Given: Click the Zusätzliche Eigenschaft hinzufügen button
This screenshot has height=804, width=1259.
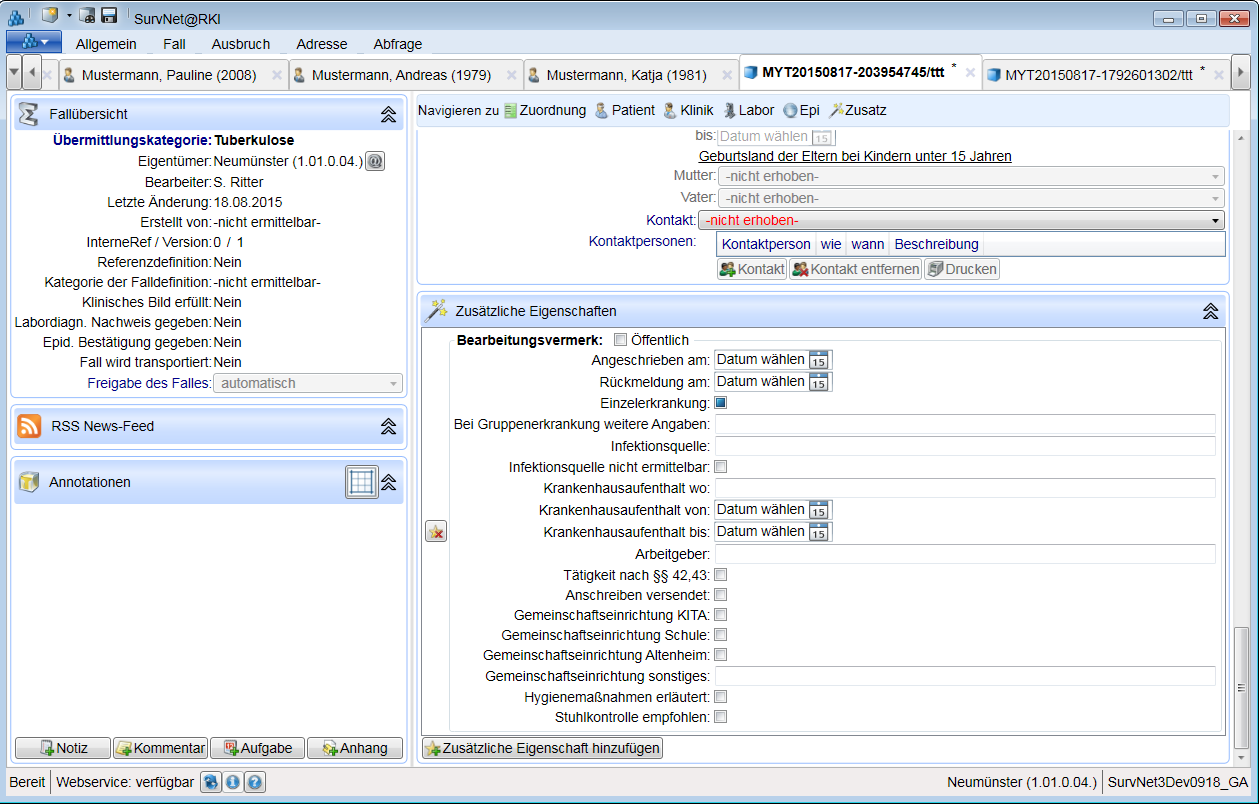Looking at the screenshot, I should coord(542,748).
